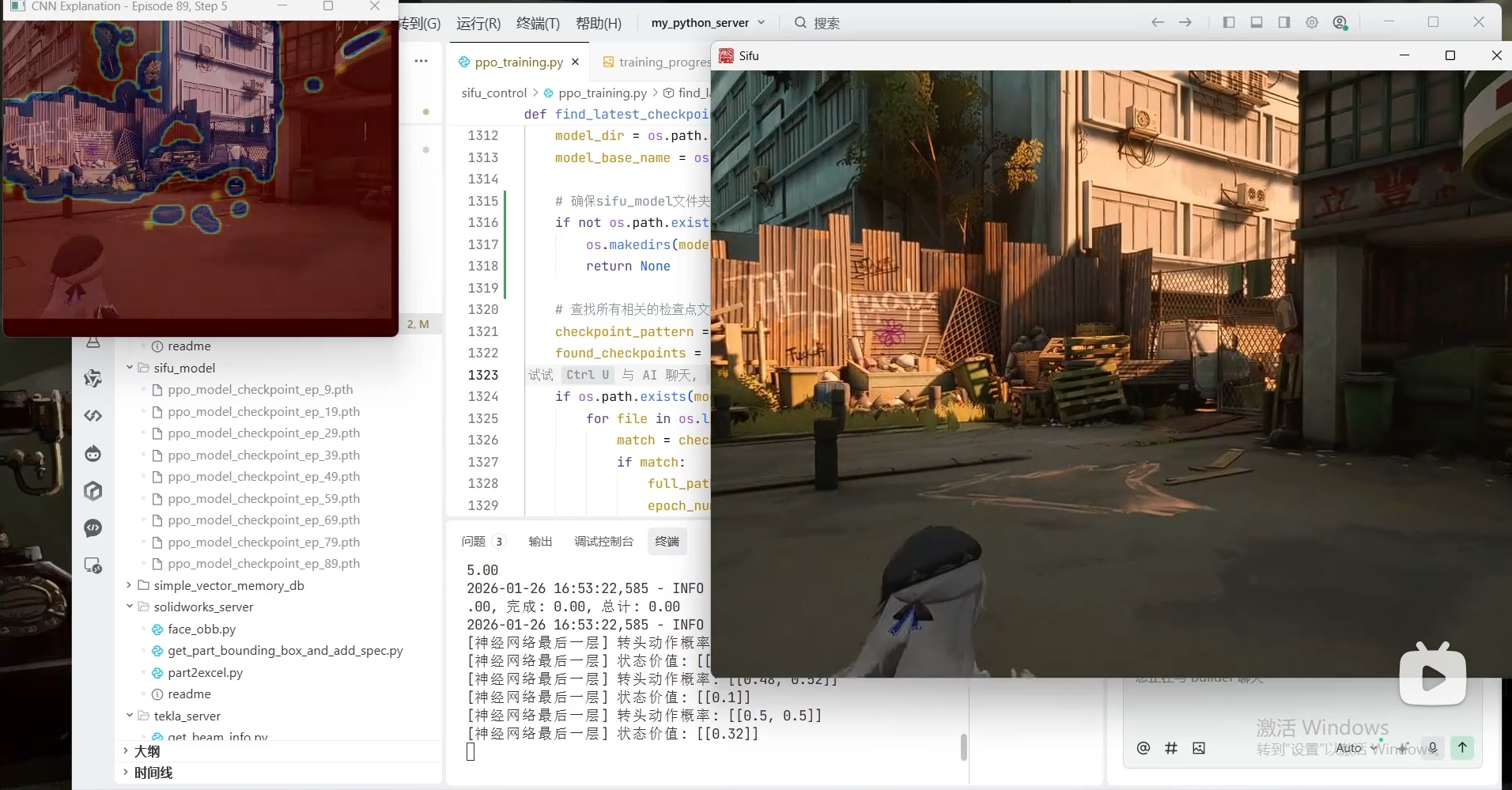Expand the 大纲 outline section
This screenshot has height=790, width=1512.
click(147, 751)
